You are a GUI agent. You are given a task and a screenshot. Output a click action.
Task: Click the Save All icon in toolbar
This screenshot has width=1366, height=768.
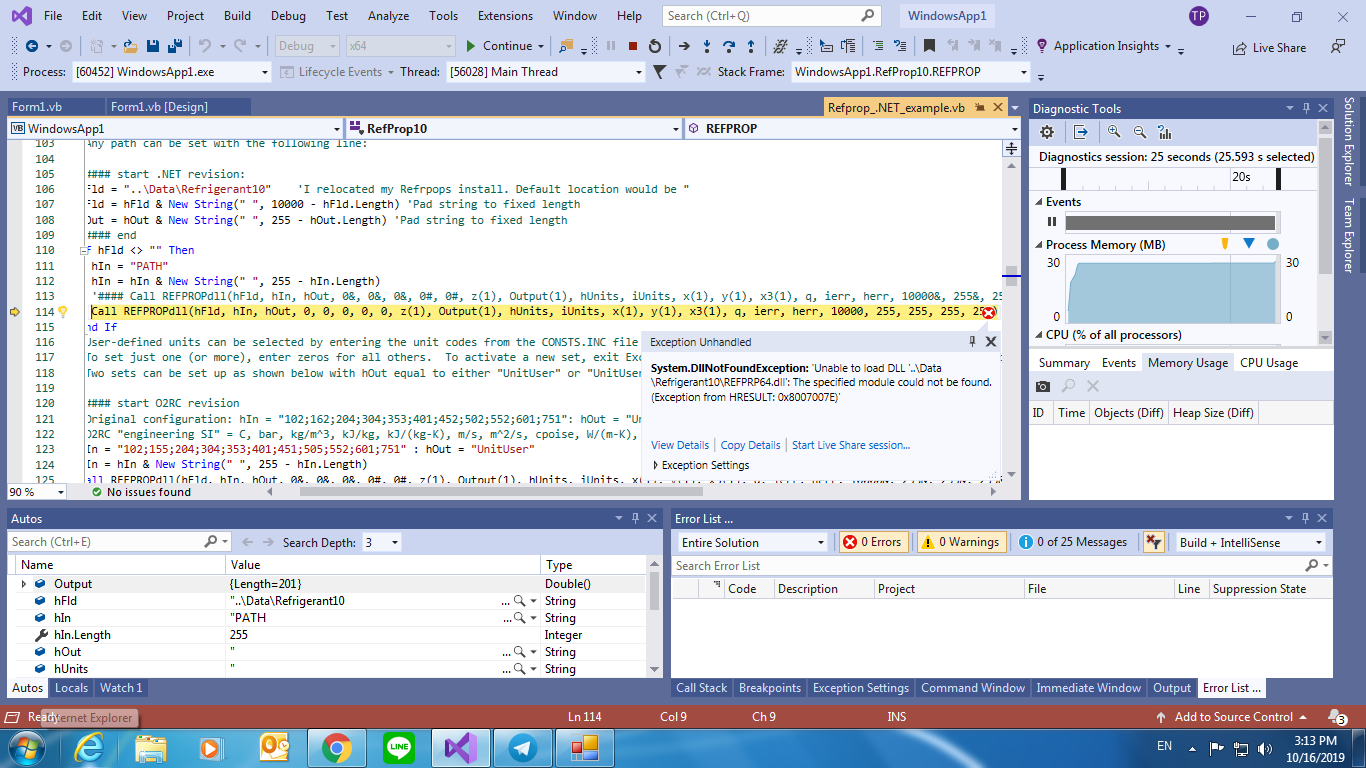175,46
